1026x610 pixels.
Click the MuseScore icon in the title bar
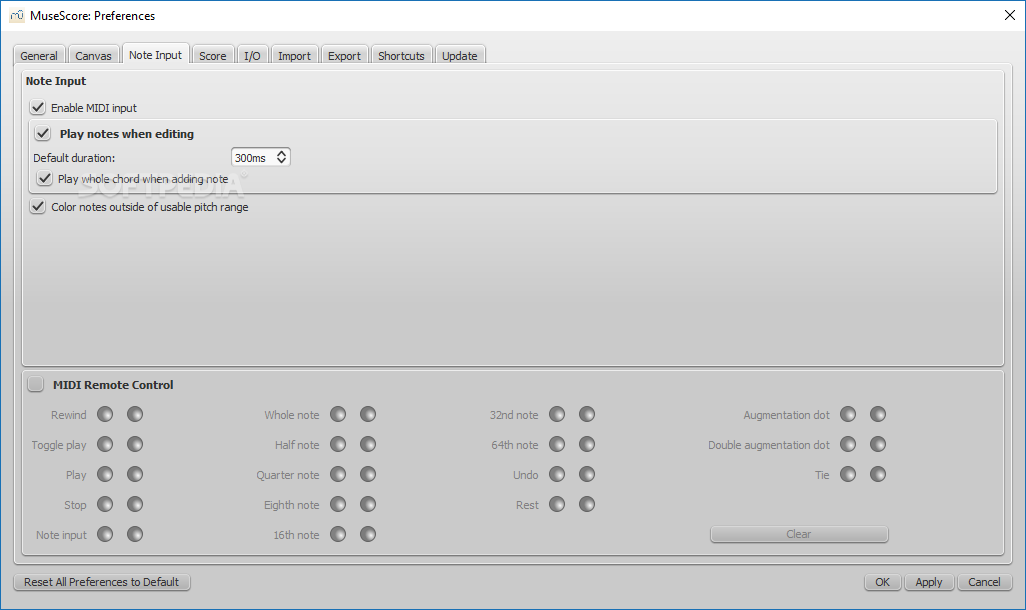[x=16, y=15]
